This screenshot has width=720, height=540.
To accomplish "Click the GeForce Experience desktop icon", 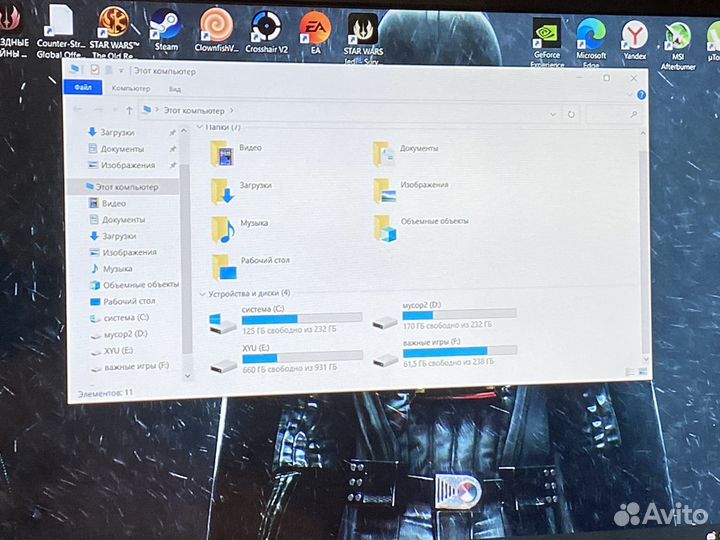I will [546, 34].
